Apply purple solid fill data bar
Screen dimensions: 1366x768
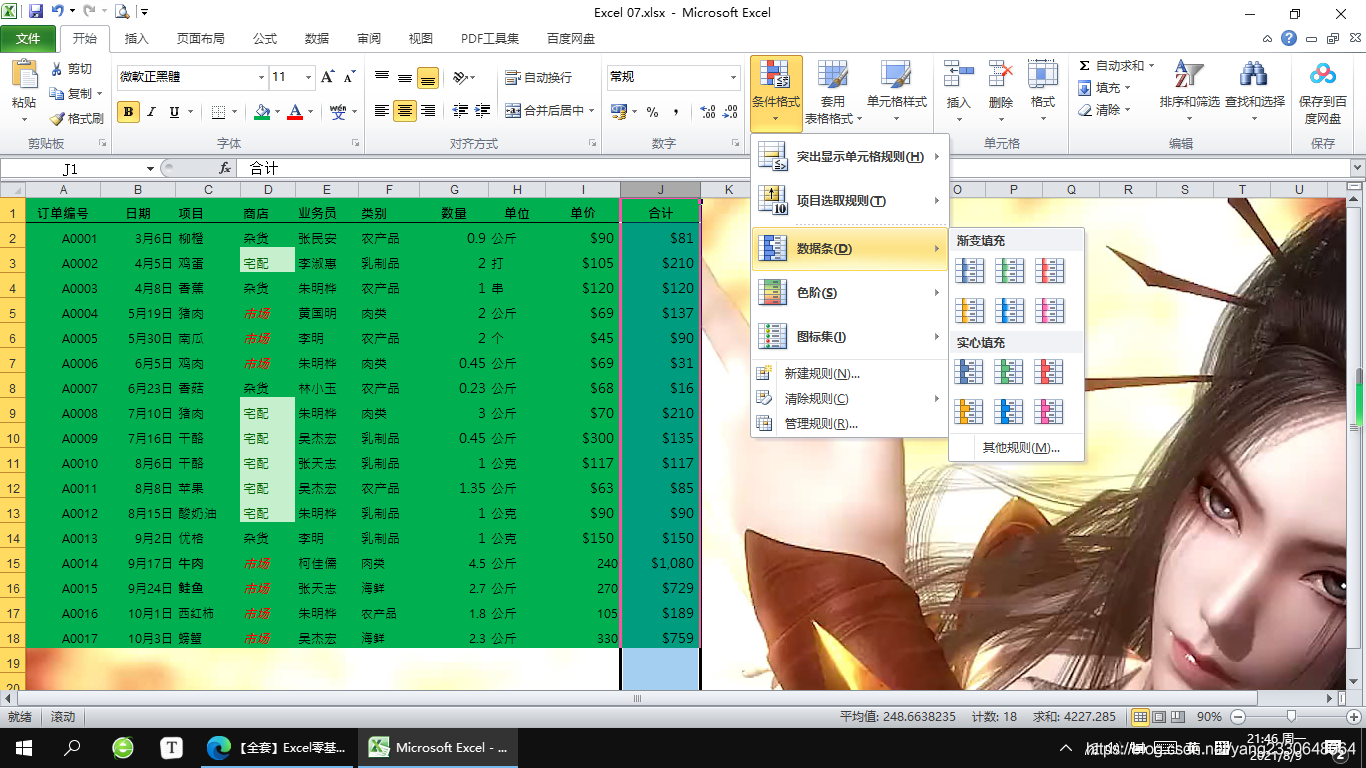pyautogui.click(x=1050, y=411)
